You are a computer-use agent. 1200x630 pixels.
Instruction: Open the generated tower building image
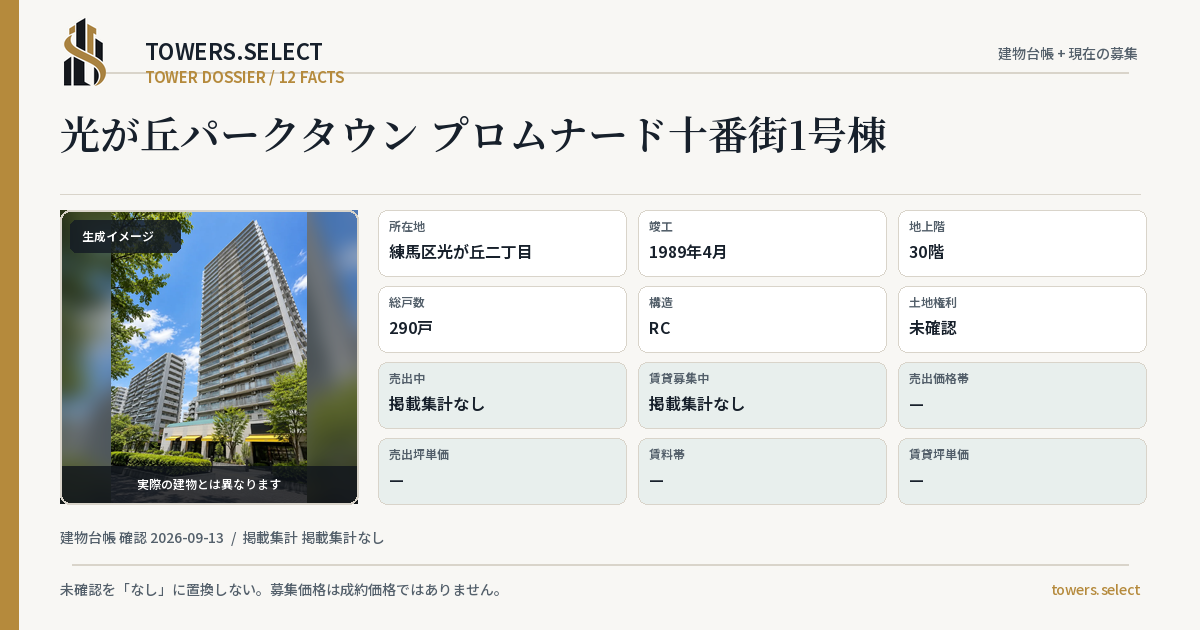tap(209, 357)
